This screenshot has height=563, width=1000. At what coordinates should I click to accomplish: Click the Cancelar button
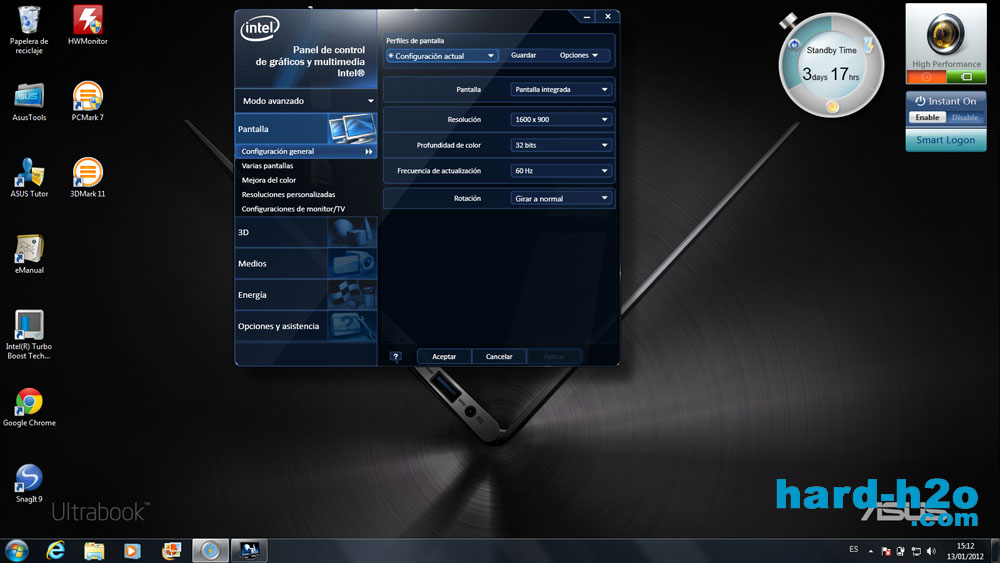499,356
